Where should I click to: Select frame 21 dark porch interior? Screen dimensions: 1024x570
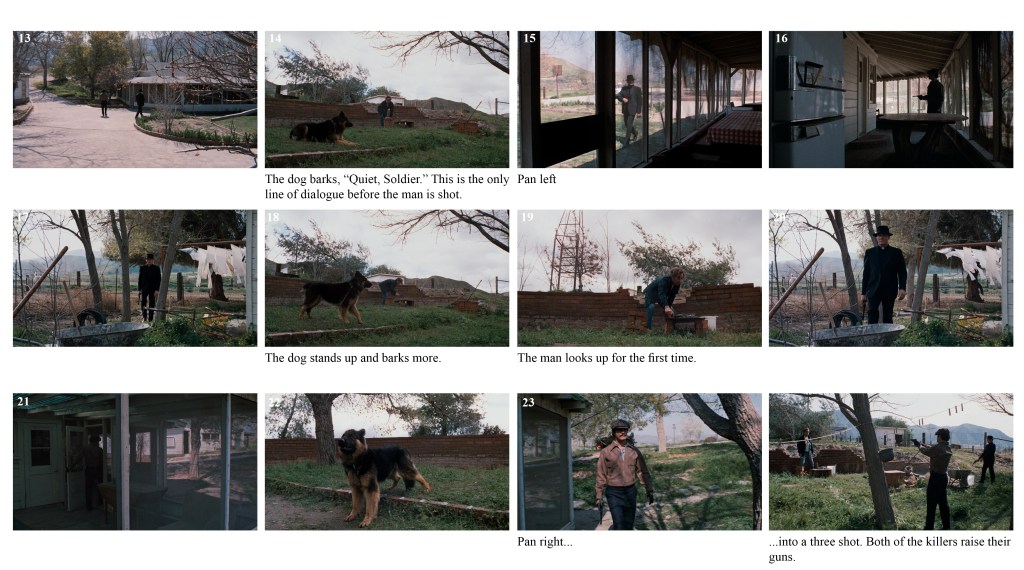(x=135, y=462)
